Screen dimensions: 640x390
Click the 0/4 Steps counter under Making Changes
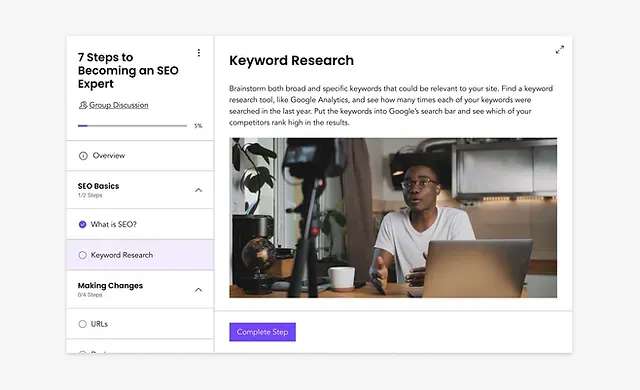[x=90, y=295]
